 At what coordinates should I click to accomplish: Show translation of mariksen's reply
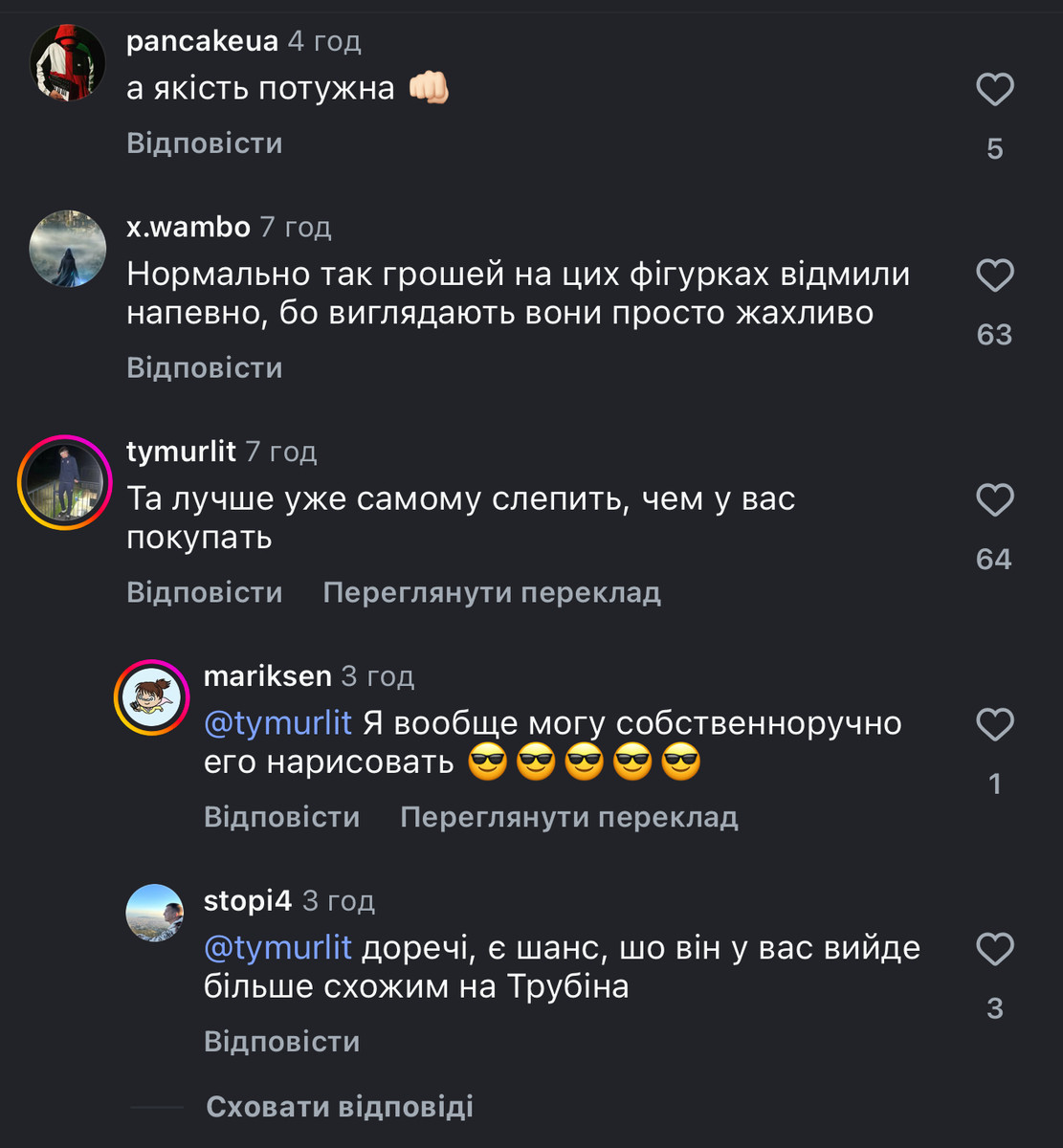(569, 817)
